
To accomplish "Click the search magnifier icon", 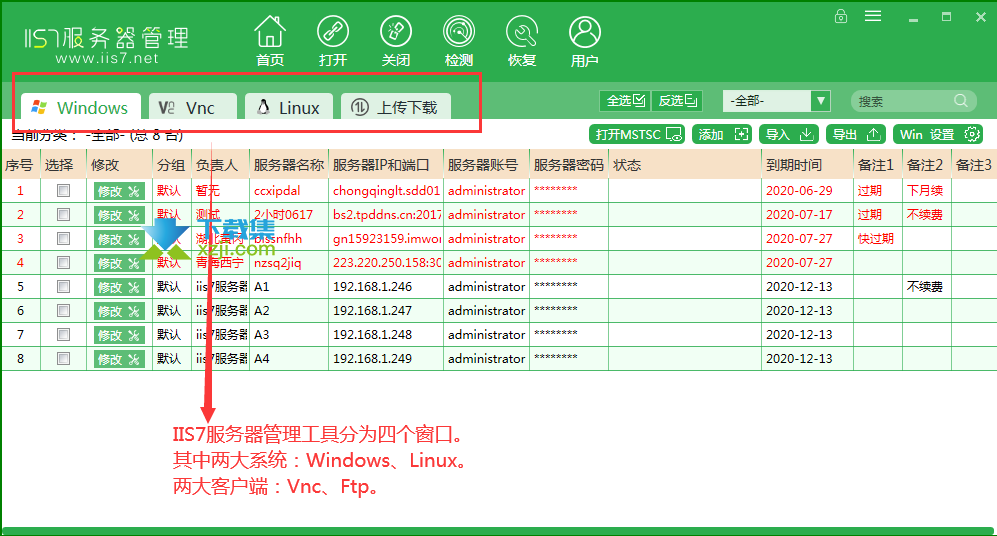I will click(961, 100).
